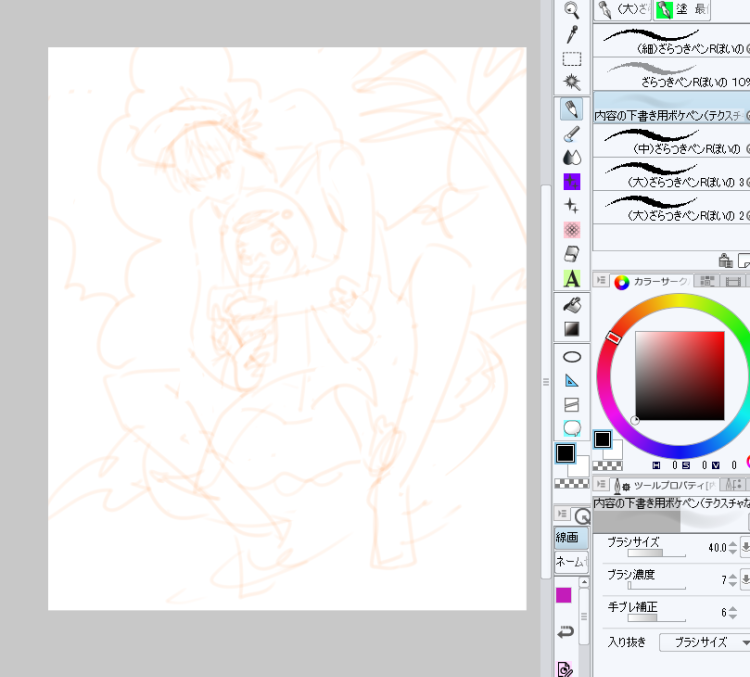Select the Eyedropper tool
750x677 pixels.
pos(572,34)
